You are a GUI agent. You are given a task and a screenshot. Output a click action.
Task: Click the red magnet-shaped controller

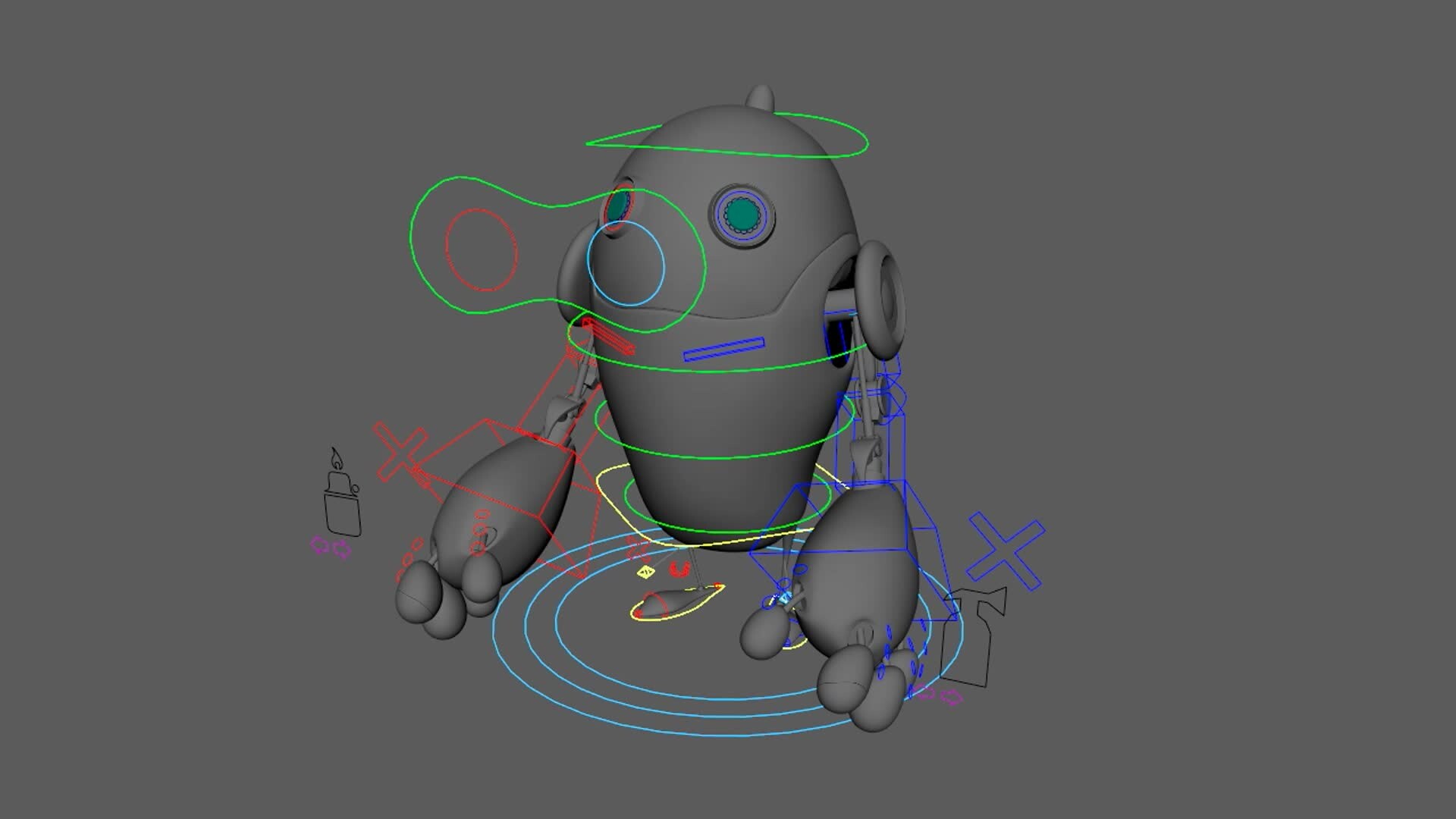coord(679,569)
